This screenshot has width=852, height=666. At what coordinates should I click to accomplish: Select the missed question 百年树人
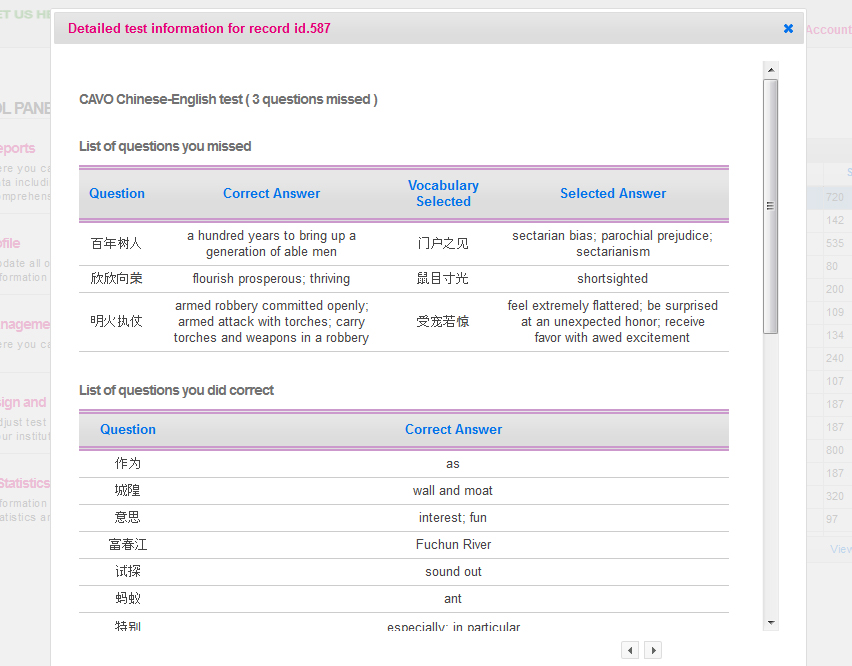click(x=116, y=244)
